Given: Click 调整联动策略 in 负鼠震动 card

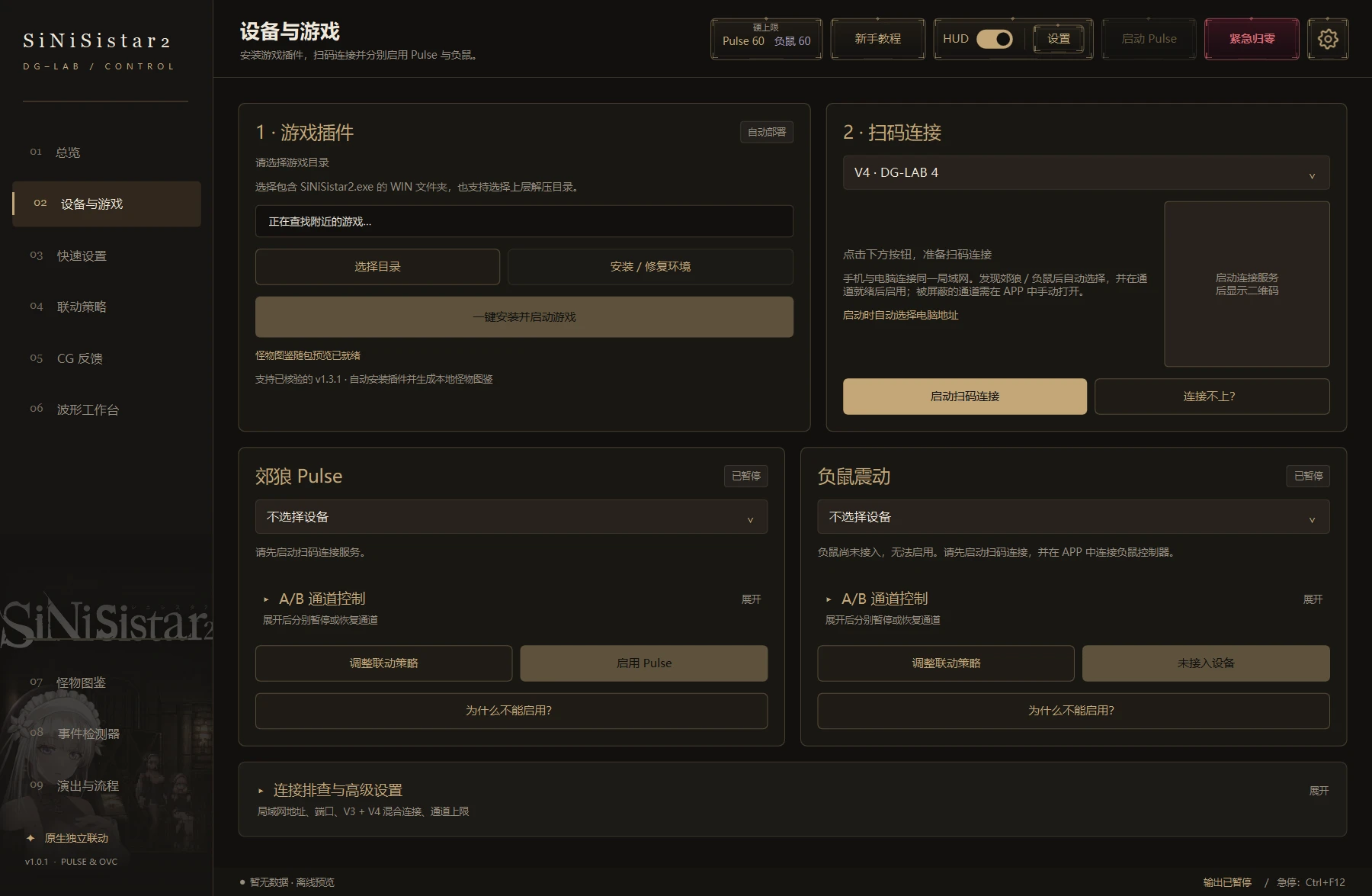Looking at the screenshot, I should (946, 663).
